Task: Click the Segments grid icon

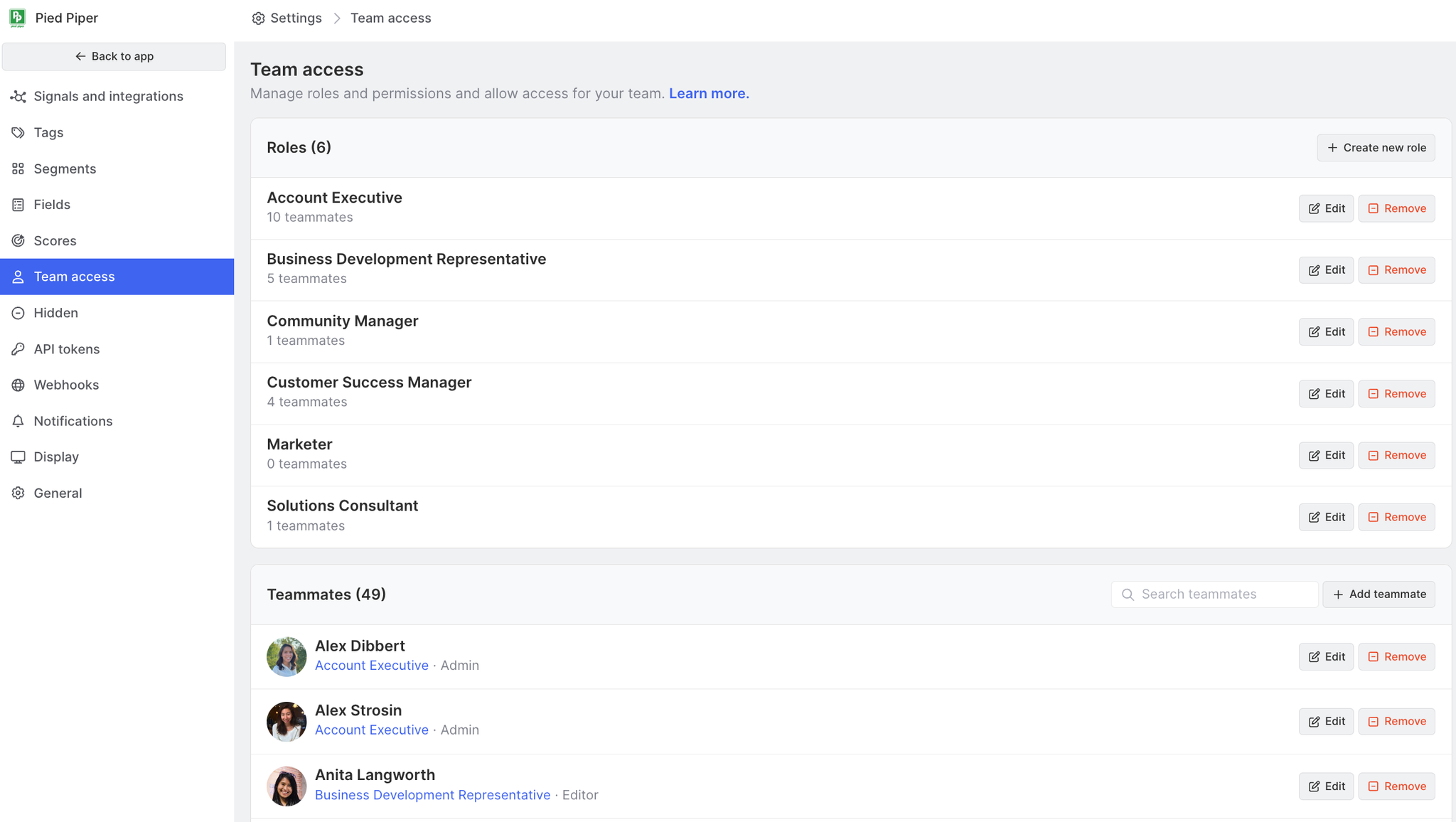Action: (18, 169)
